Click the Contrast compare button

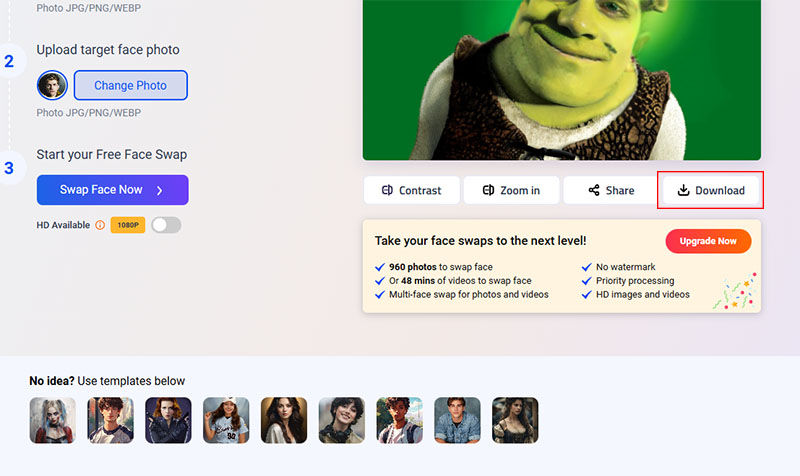pyautogui.click(x=412, y=190)
